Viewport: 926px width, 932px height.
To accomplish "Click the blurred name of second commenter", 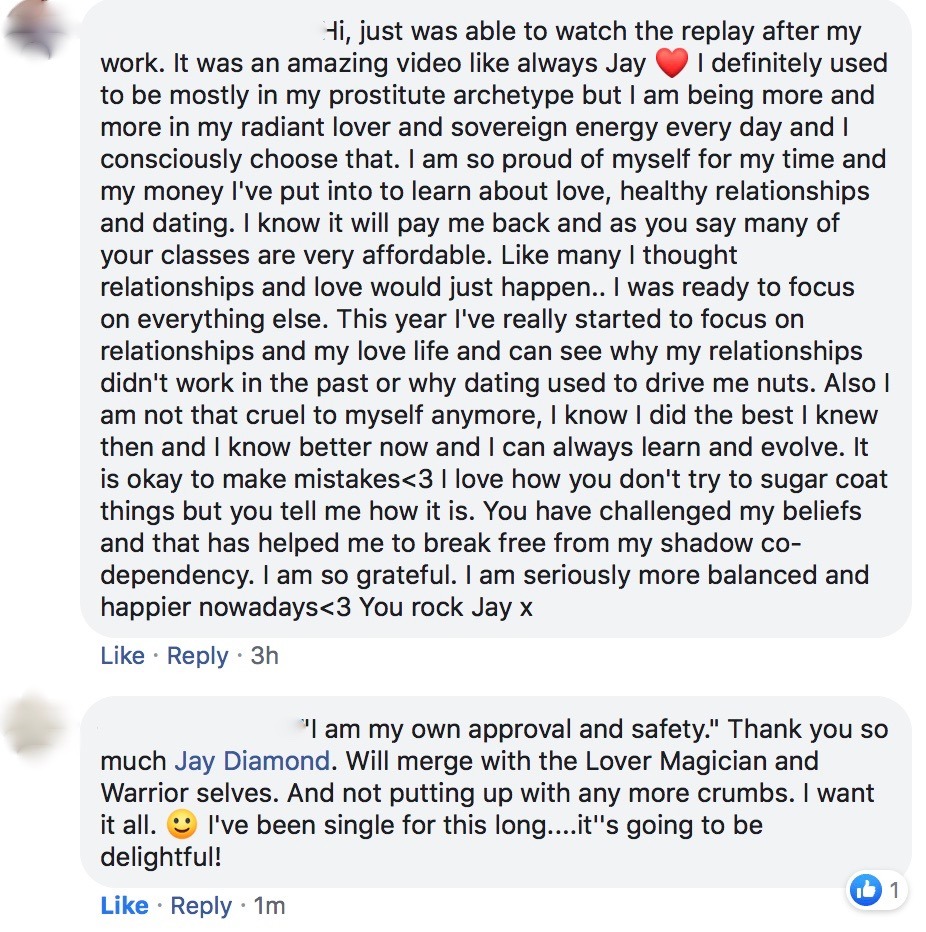I will pyautogui.click(x=200, y=729).
